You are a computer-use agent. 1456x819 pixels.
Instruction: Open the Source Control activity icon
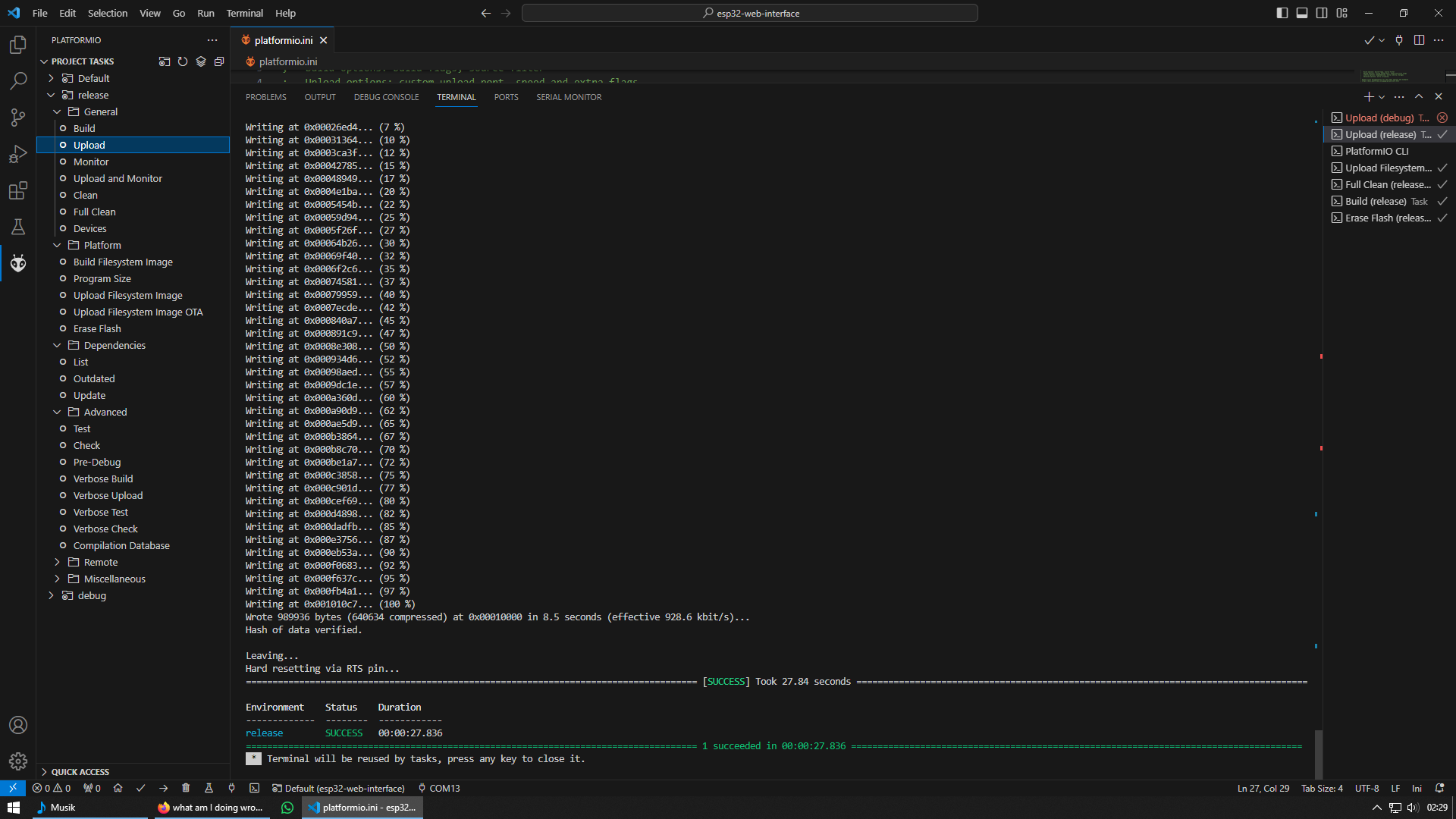click(18, 117)
